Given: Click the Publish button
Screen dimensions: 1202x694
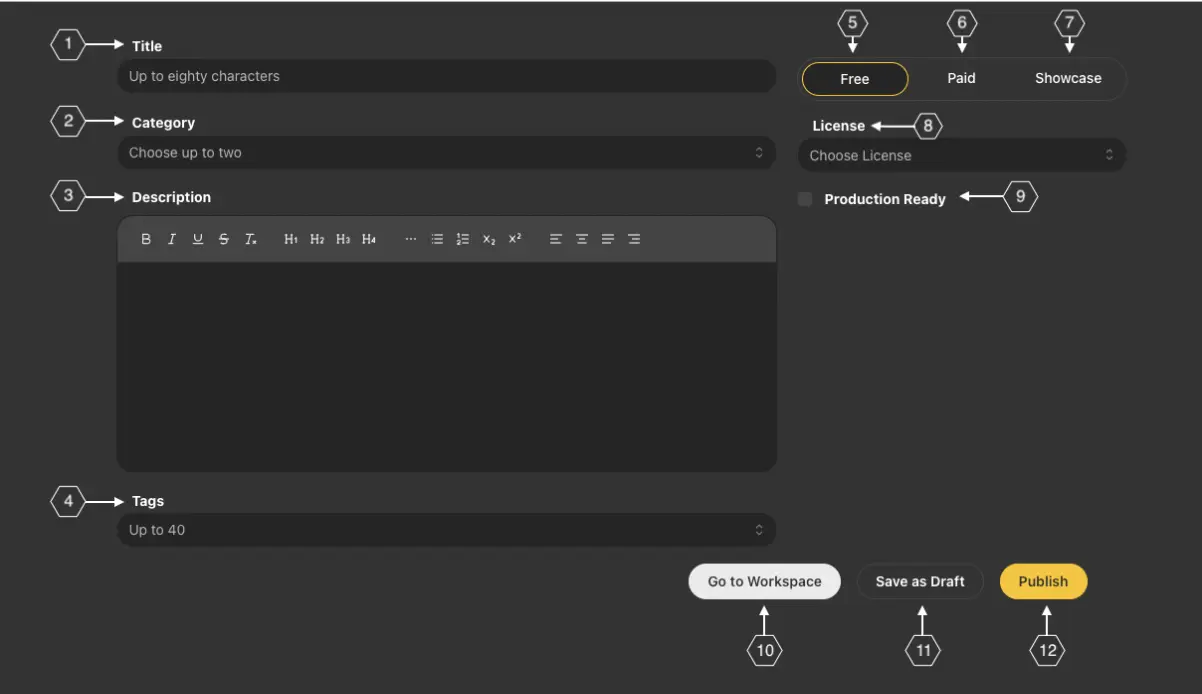Looking at the screenshot, I should tap(1043, 581).
